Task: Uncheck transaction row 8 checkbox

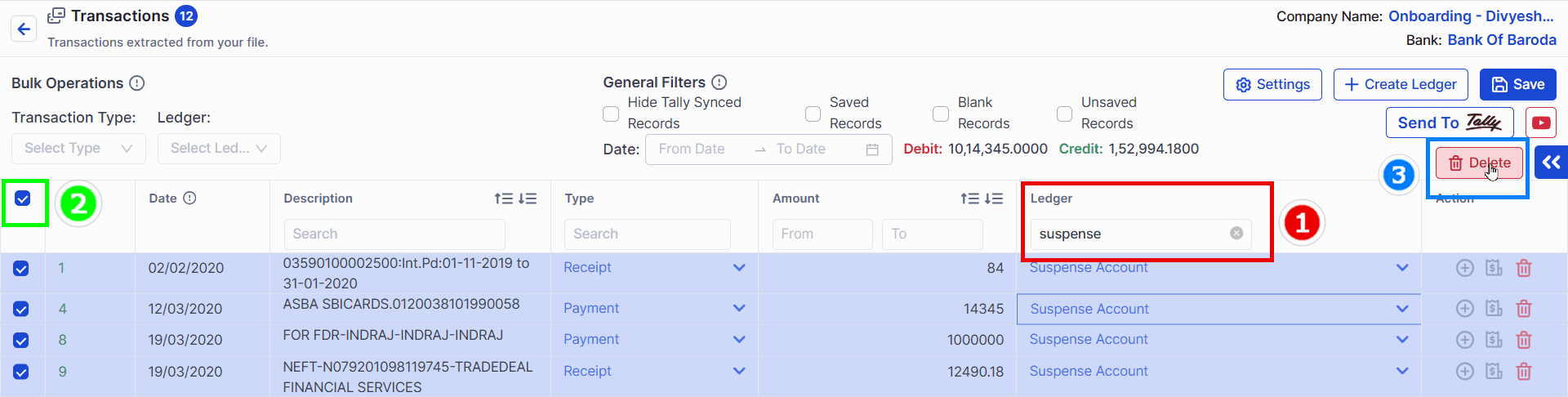Action: [21, 340]
